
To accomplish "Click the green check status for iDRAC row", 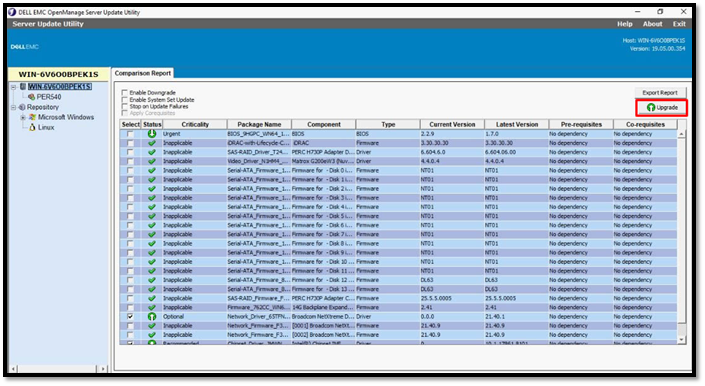I will coord(152,143).
